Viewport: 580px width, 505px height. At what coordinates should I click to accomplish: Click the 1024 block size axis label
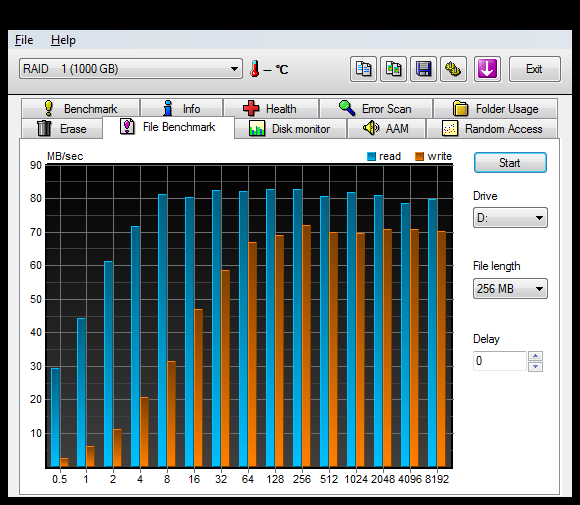coord(356,479)
